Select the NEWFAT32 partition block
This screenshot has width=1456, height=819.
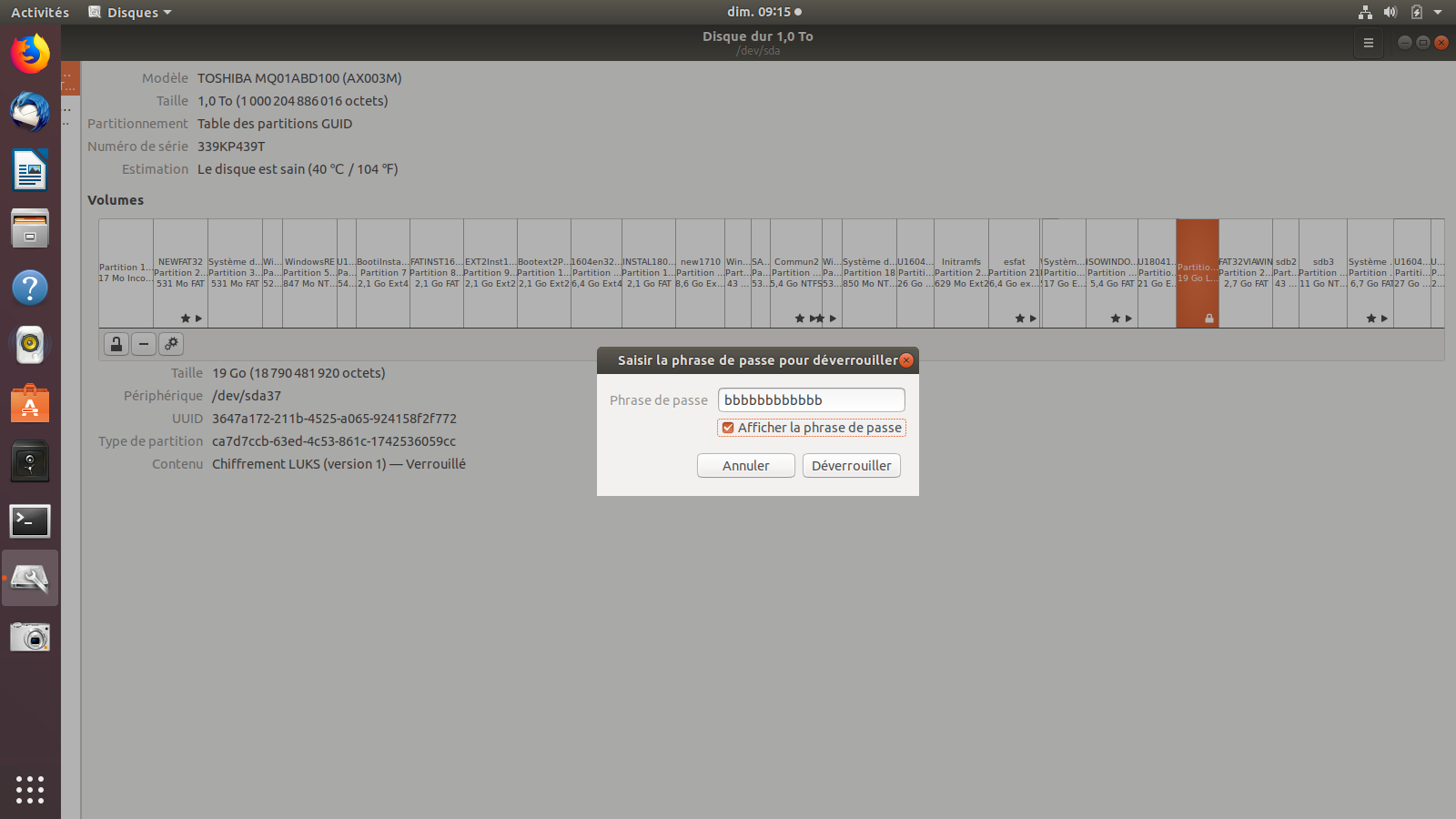pyautogui.click(x=180, y=273)
